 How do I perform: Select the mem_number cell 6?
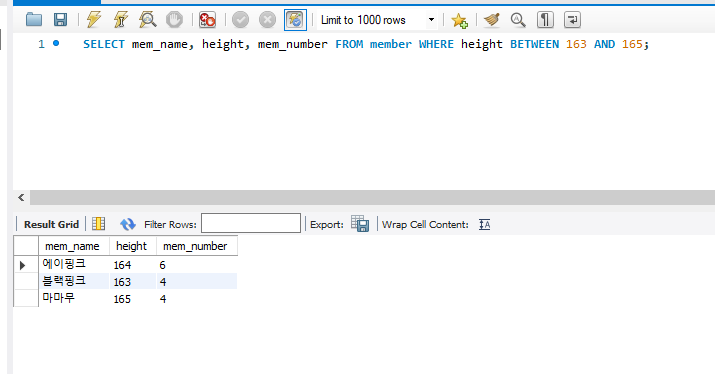point(197,265)
